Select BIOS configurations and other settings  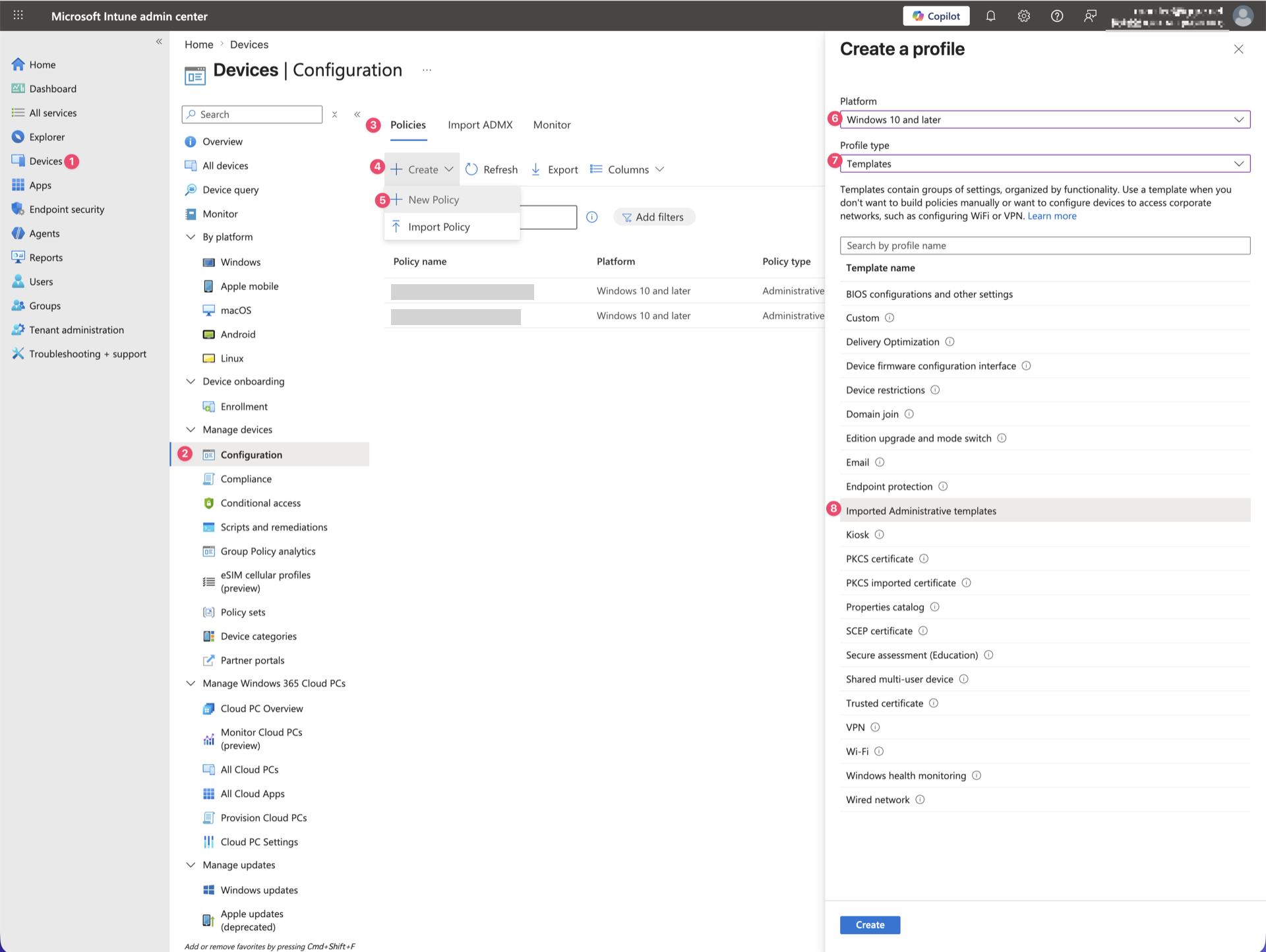point(1045,294)
